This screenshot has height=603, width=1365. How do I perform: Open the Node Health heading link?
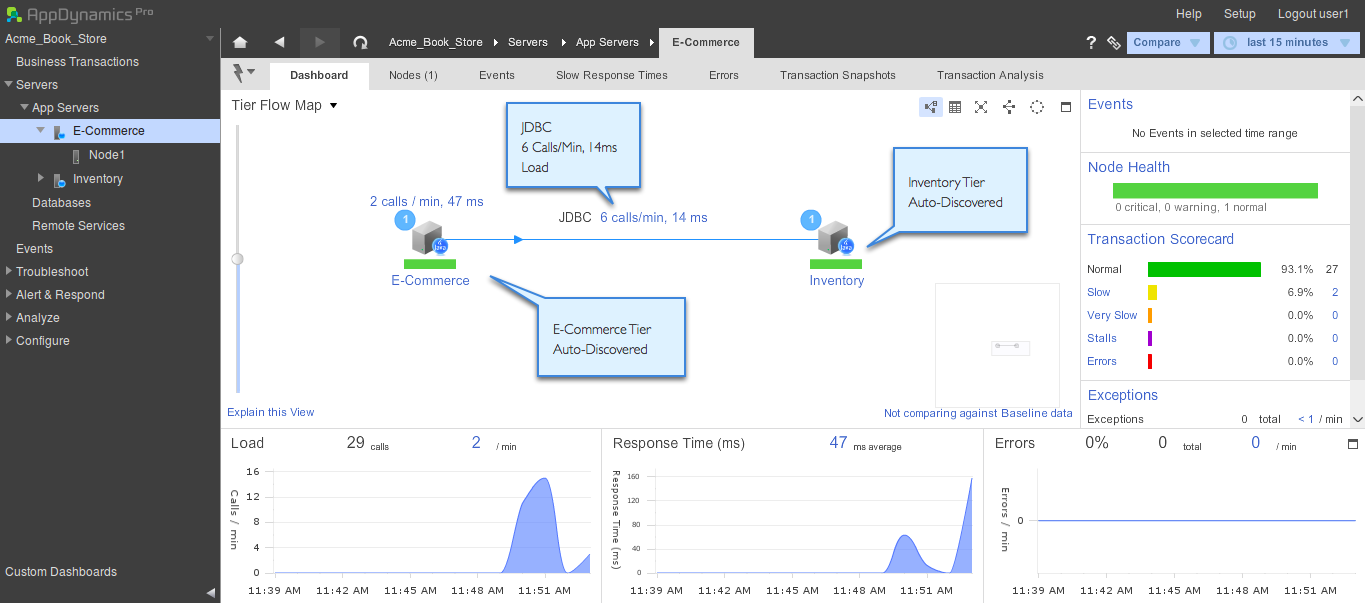point(1129,167)
